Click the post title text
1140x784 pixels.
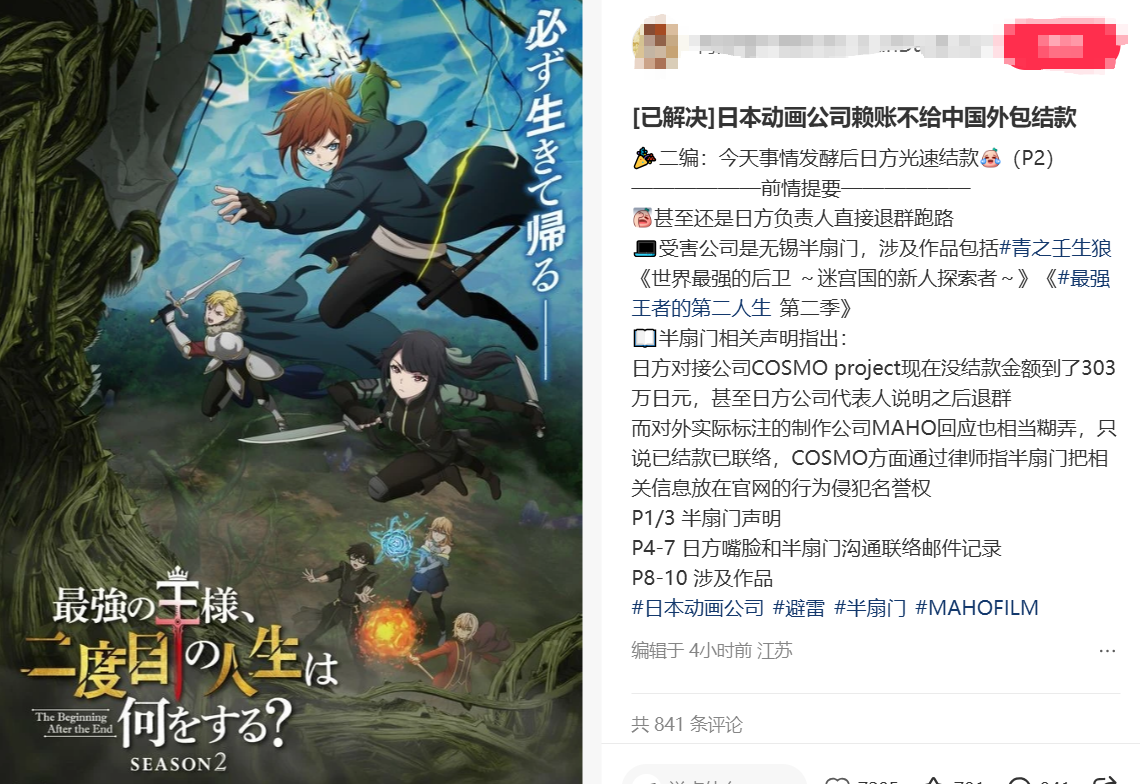tap(854, 118)
